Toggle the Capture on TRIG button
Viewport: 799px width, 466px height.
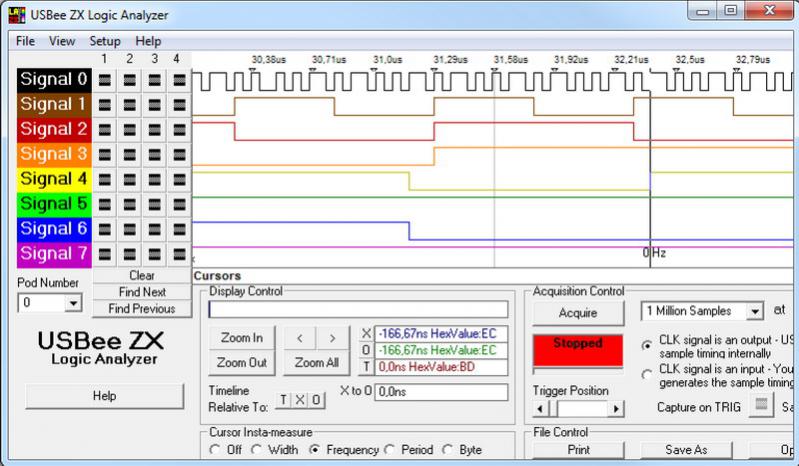point(762,405)
